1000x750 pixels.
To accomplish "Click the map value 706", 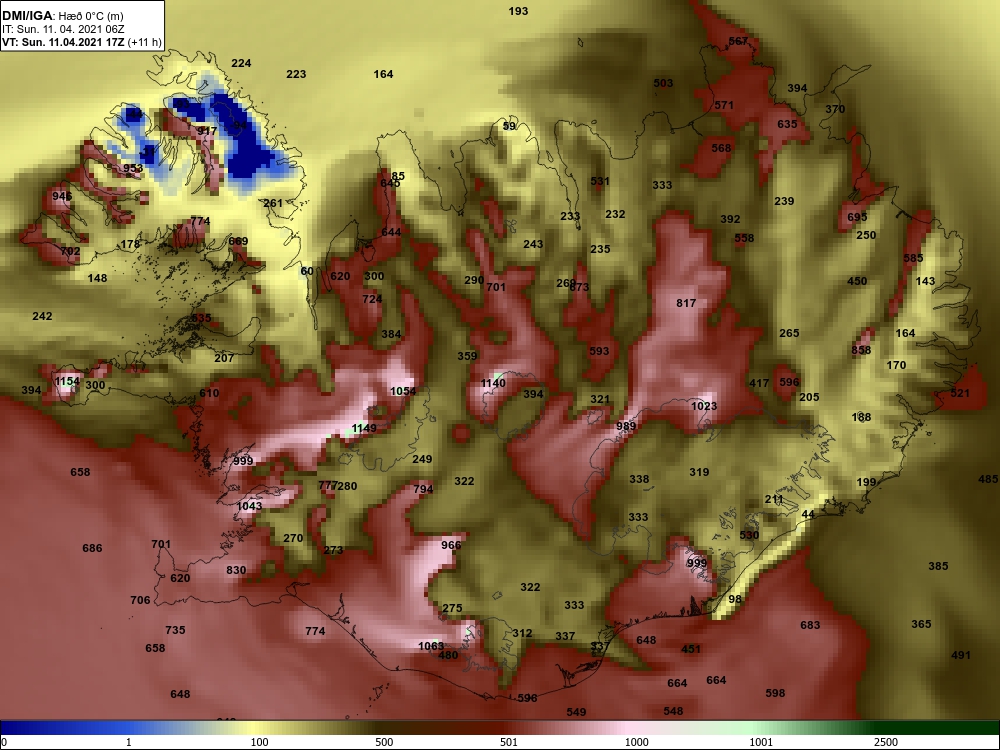I will click(140, 600).
